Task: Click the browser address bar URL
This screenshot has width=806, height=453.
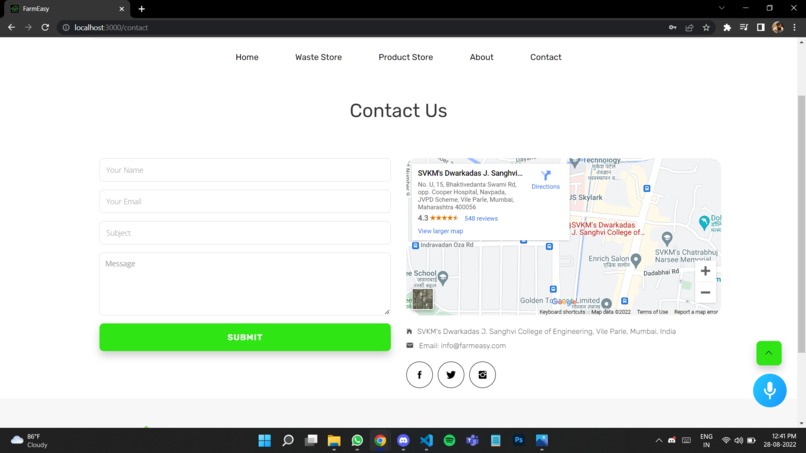Action: coord(111,27)
